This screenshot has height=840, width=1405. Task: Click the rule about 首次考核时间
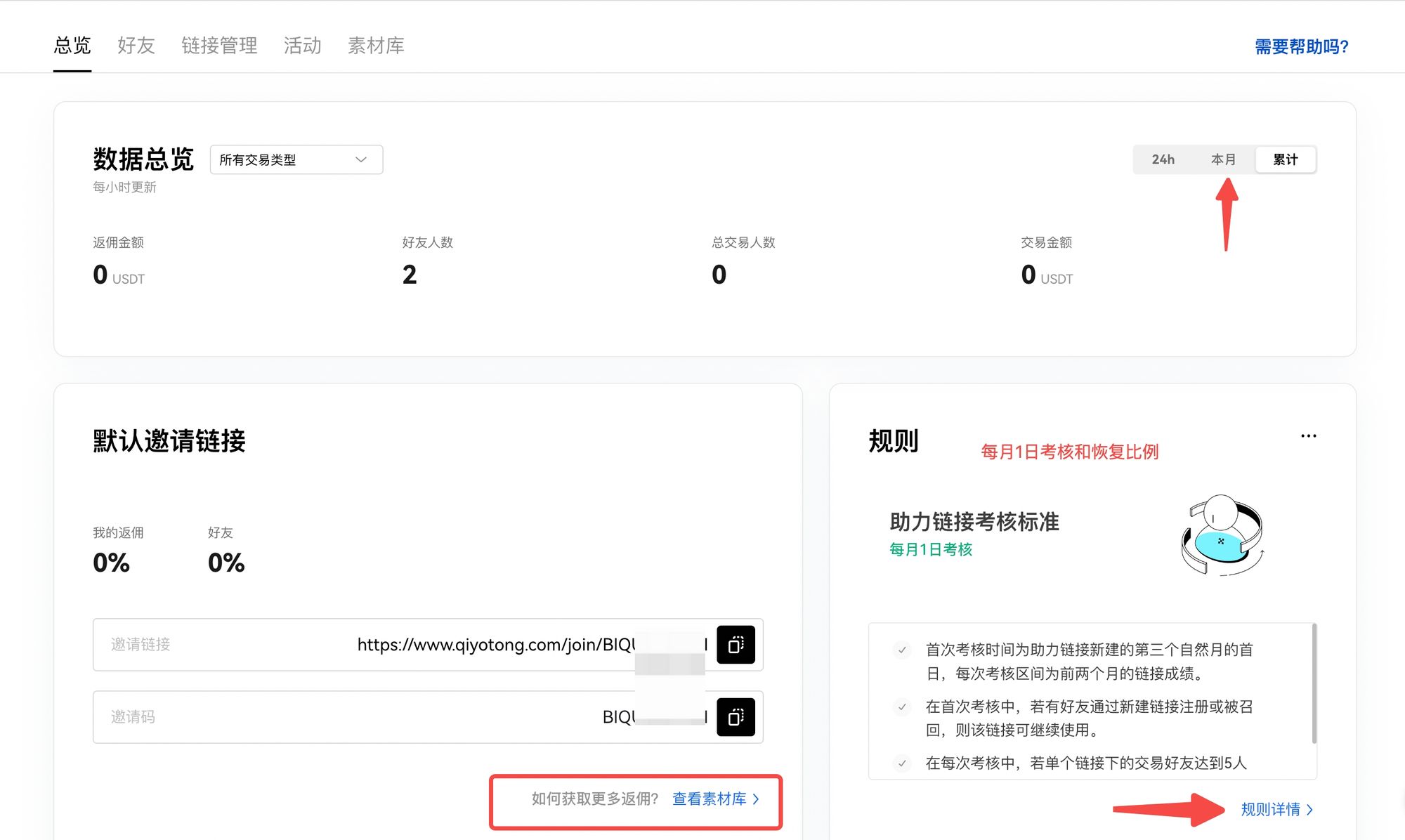pyautogui.click(x=1089, y=662)
